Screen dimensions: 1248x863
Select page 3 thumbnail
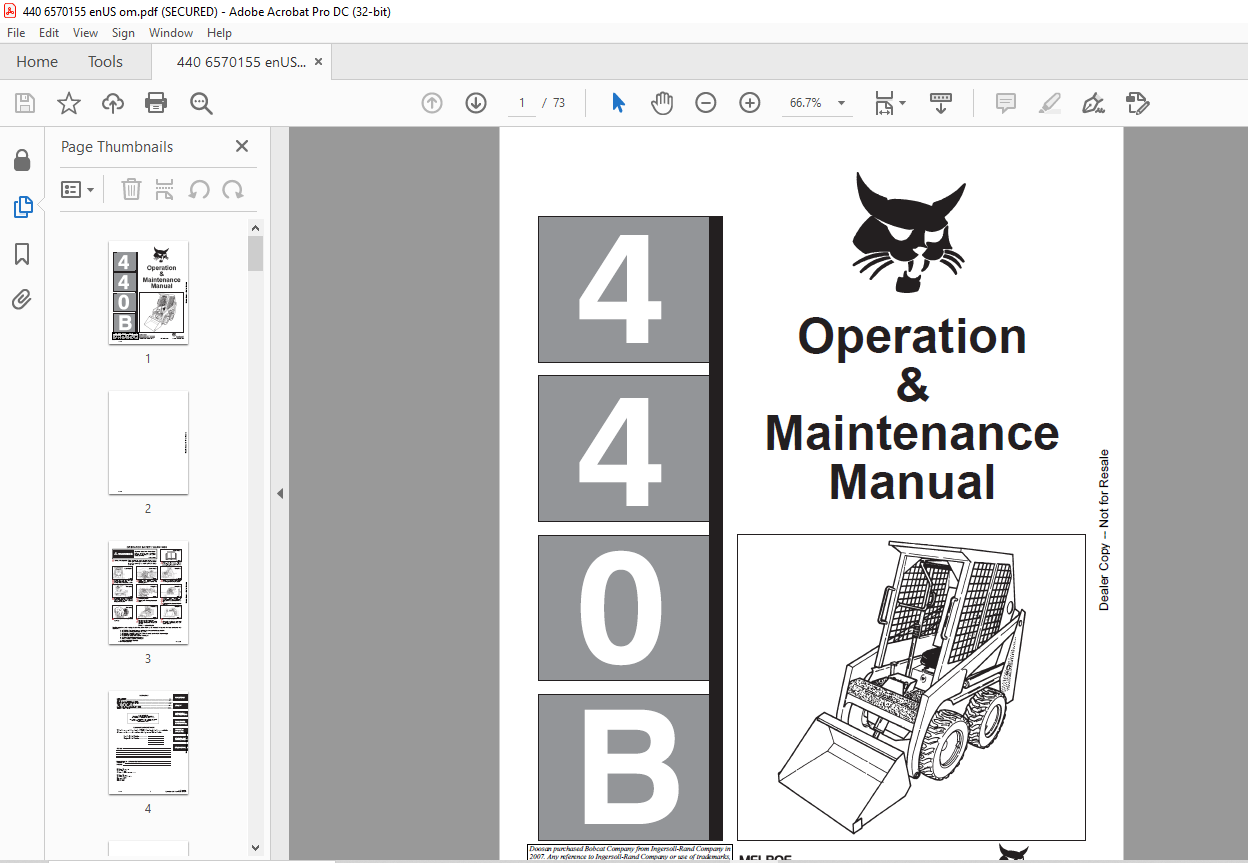tap(148, 592)
